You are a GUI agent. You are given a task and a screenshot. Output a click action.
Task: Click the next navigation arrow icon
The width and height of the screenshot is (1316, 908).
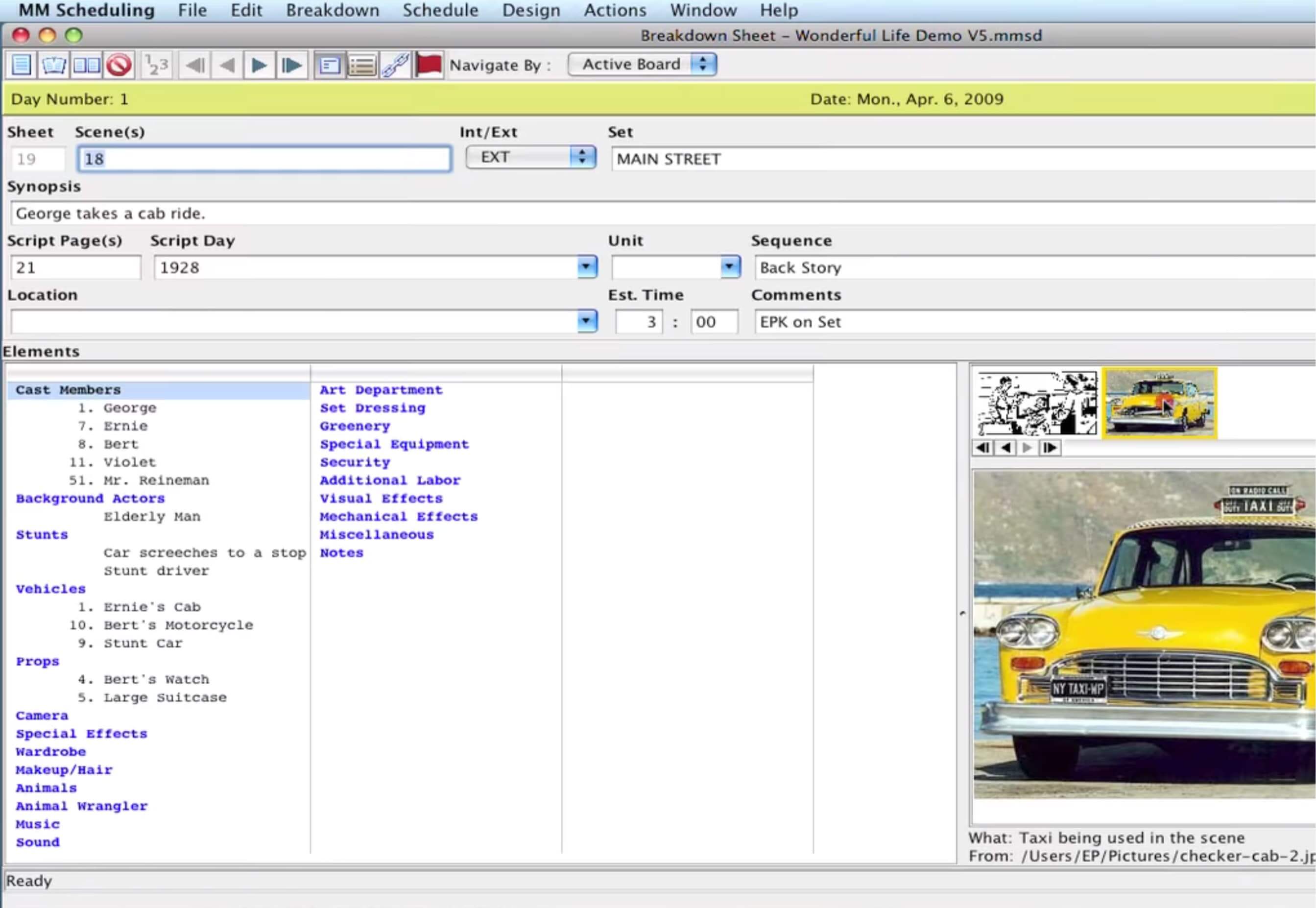click(259, 64)
